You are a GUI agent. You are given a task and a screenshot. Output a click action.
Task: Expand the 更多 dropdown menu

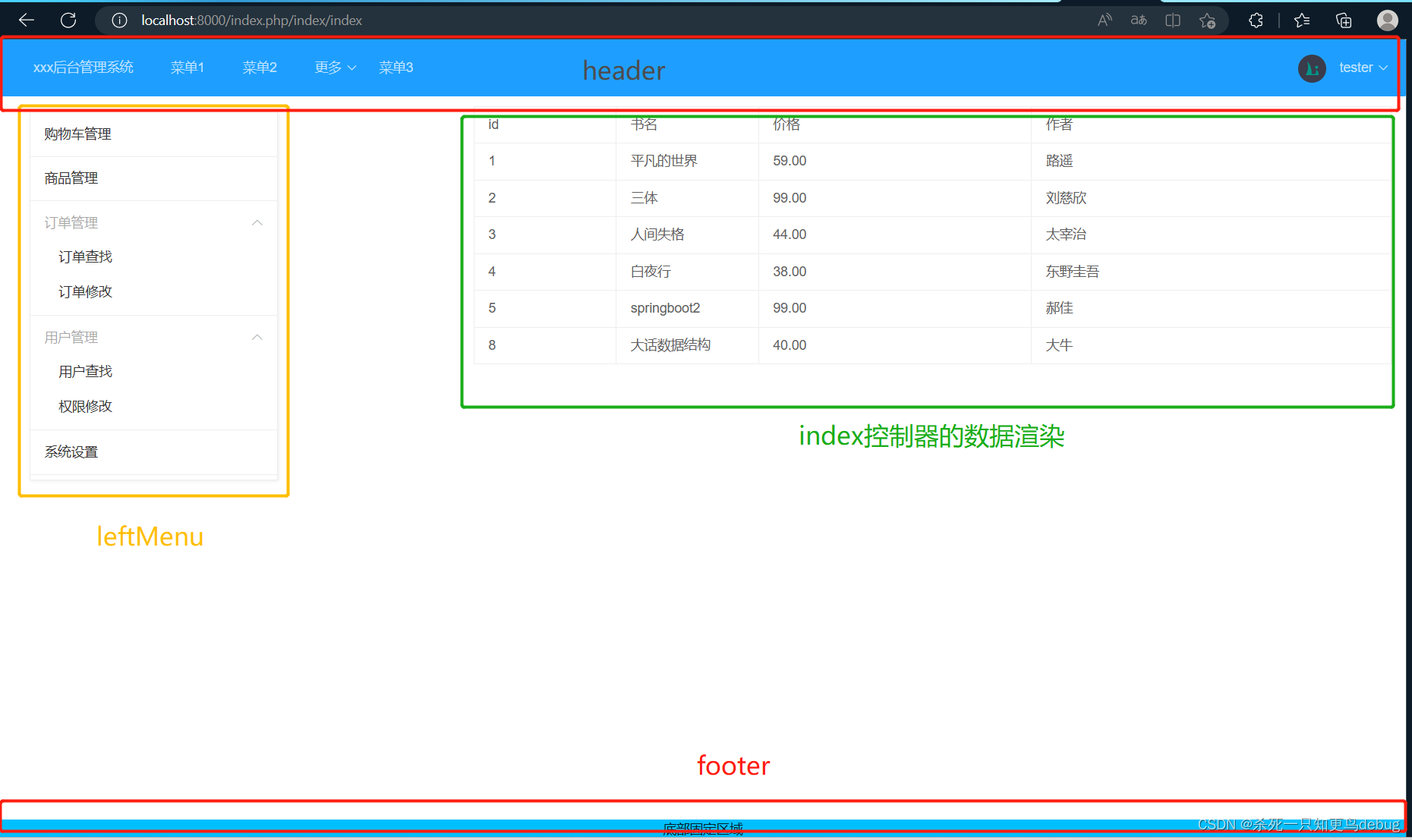[x=336, y=68]
